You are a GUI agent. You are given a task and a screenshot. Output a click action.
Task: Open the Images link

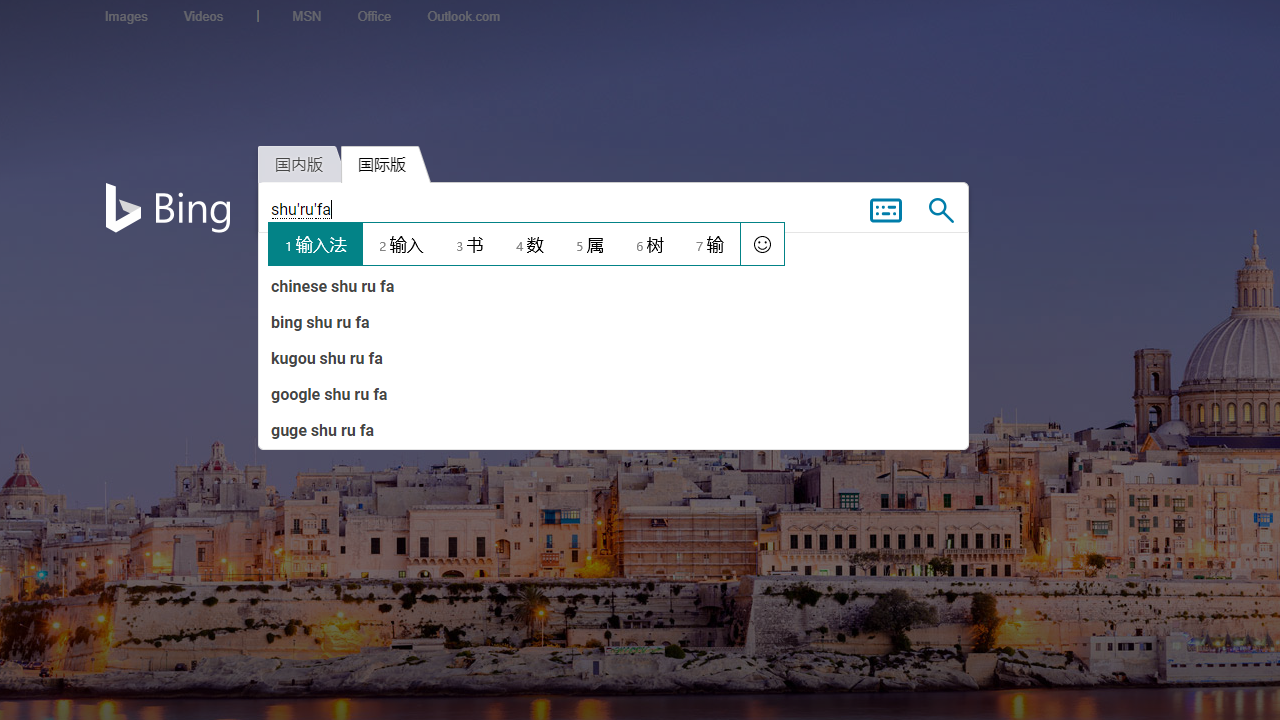click(x=126, y=17)
